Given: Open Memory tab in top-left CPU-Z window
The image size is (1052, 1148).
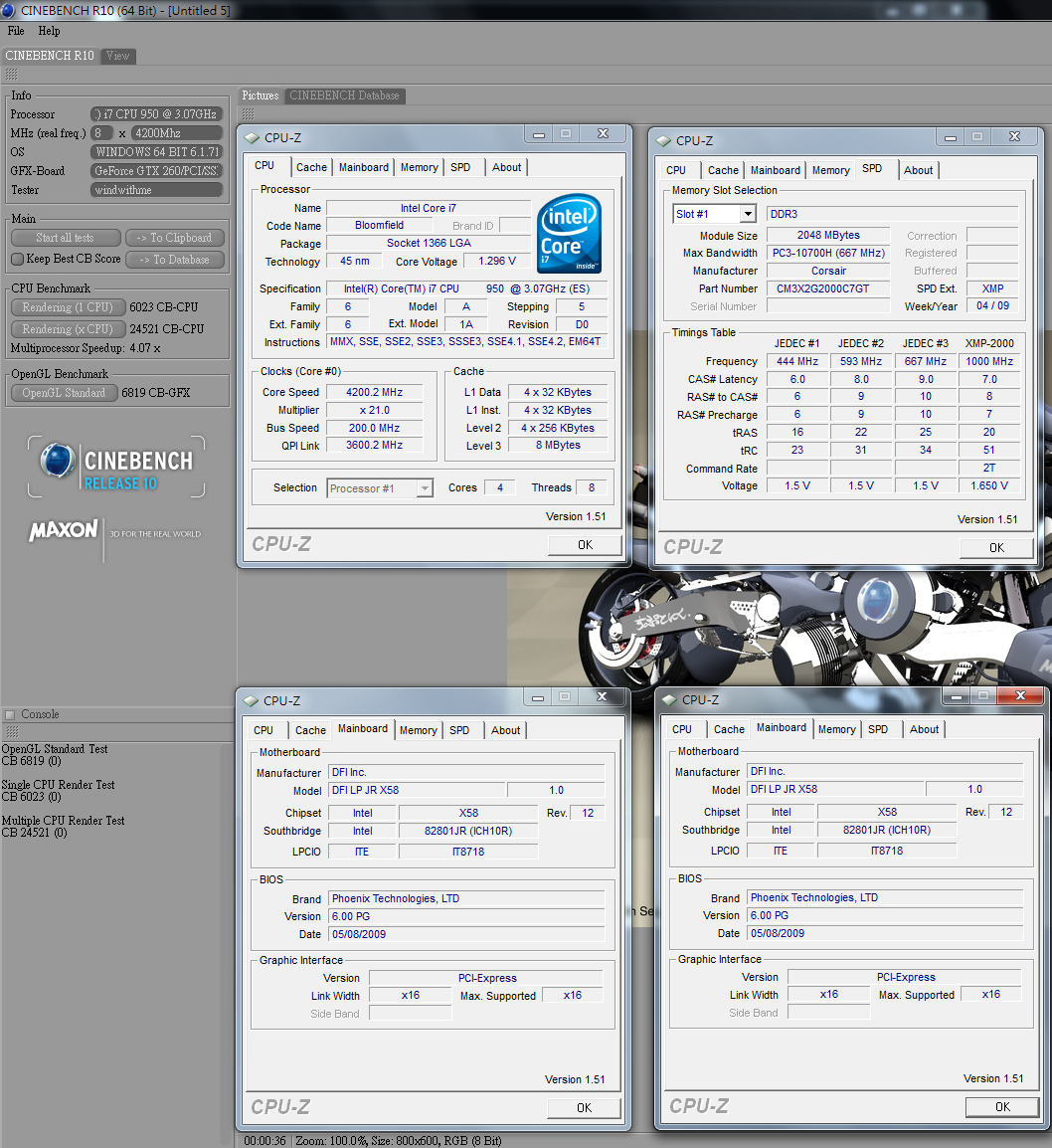Looking at the screenshot, I should (x=420, y=168).
